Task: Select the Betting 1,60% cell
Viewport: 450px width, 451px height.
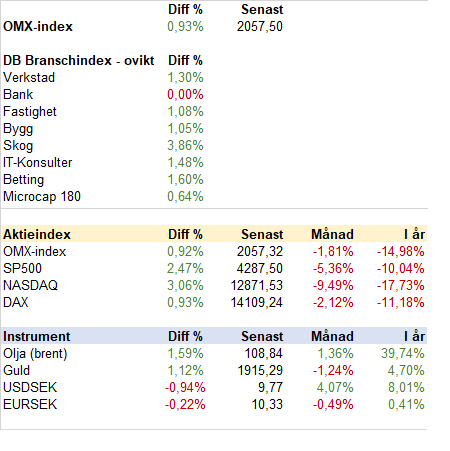Action: pyautogui.click(x=185, y=180)
